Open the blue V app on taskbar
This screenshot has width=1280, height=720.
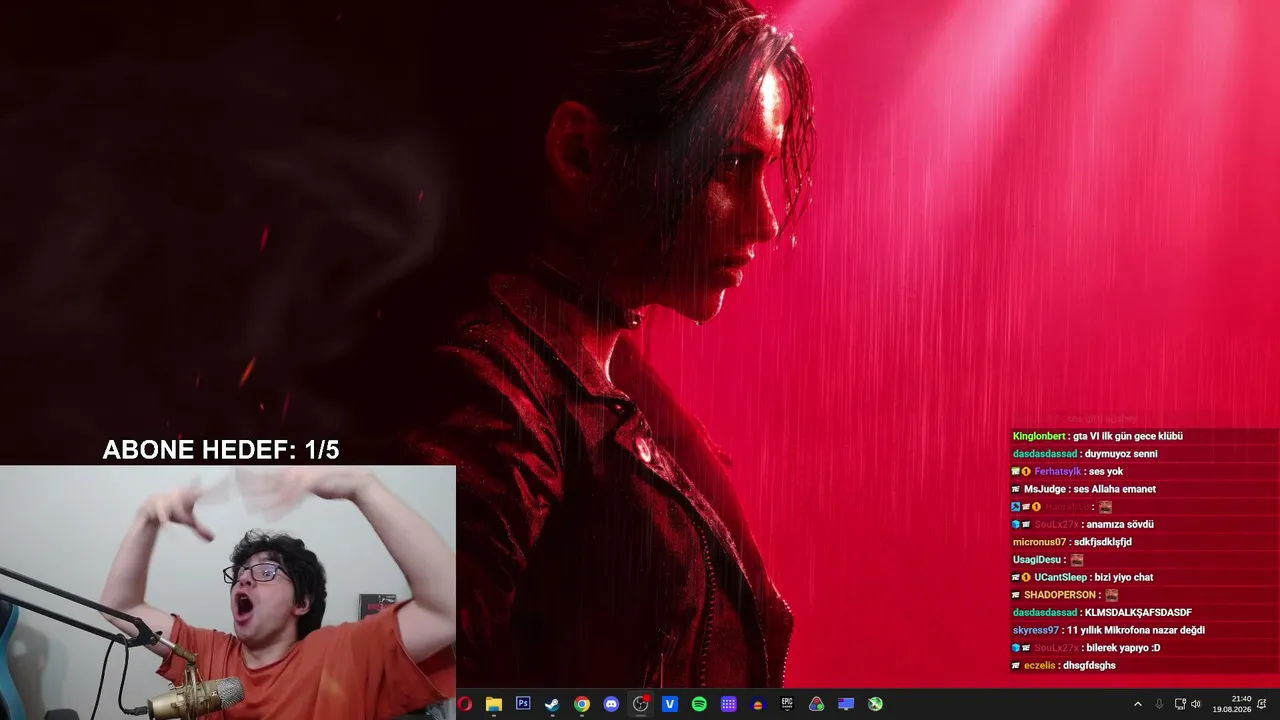[x=670, y=704]
